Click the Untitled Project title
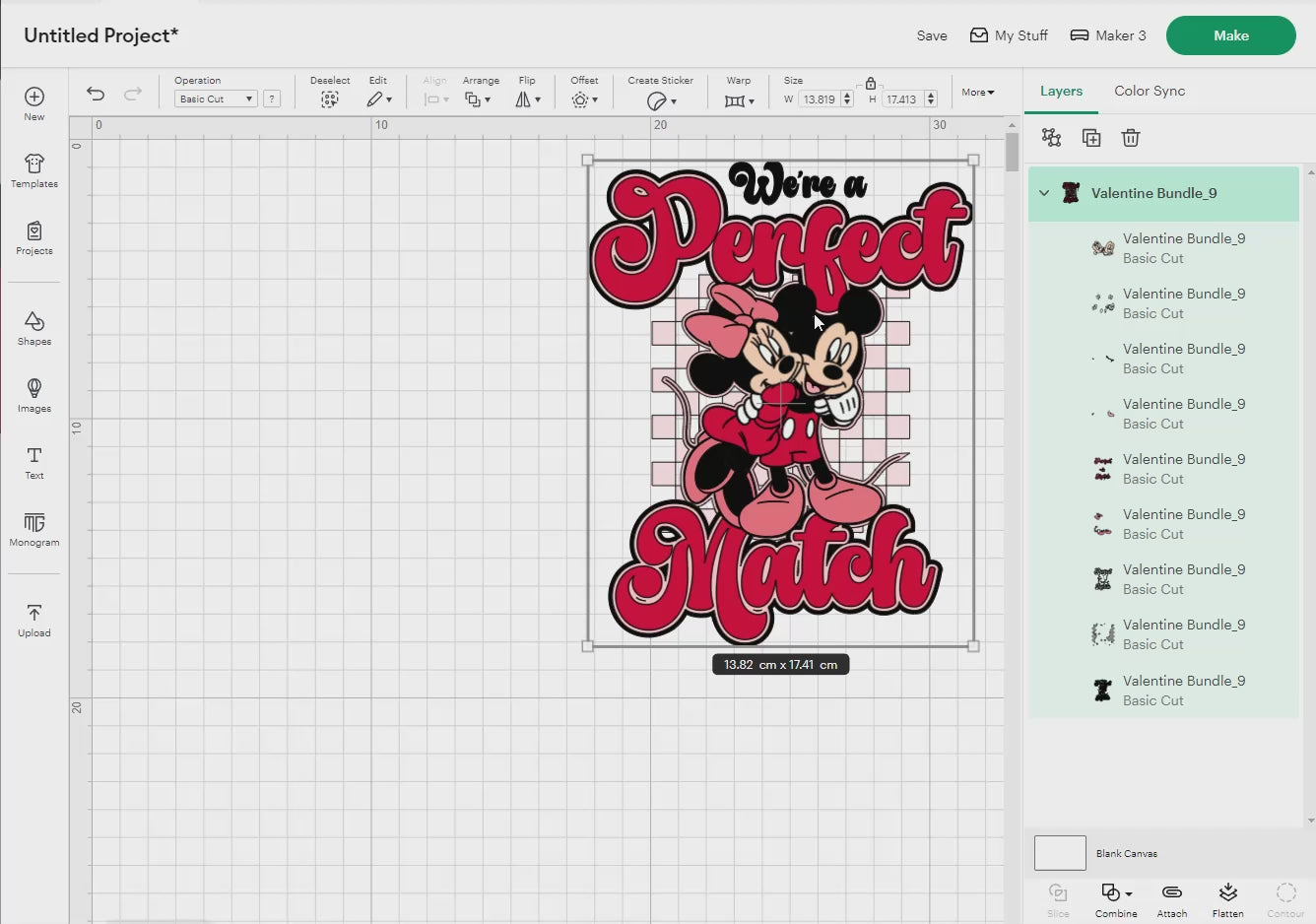Screen dimensions: 1316x924 [101, 35]
